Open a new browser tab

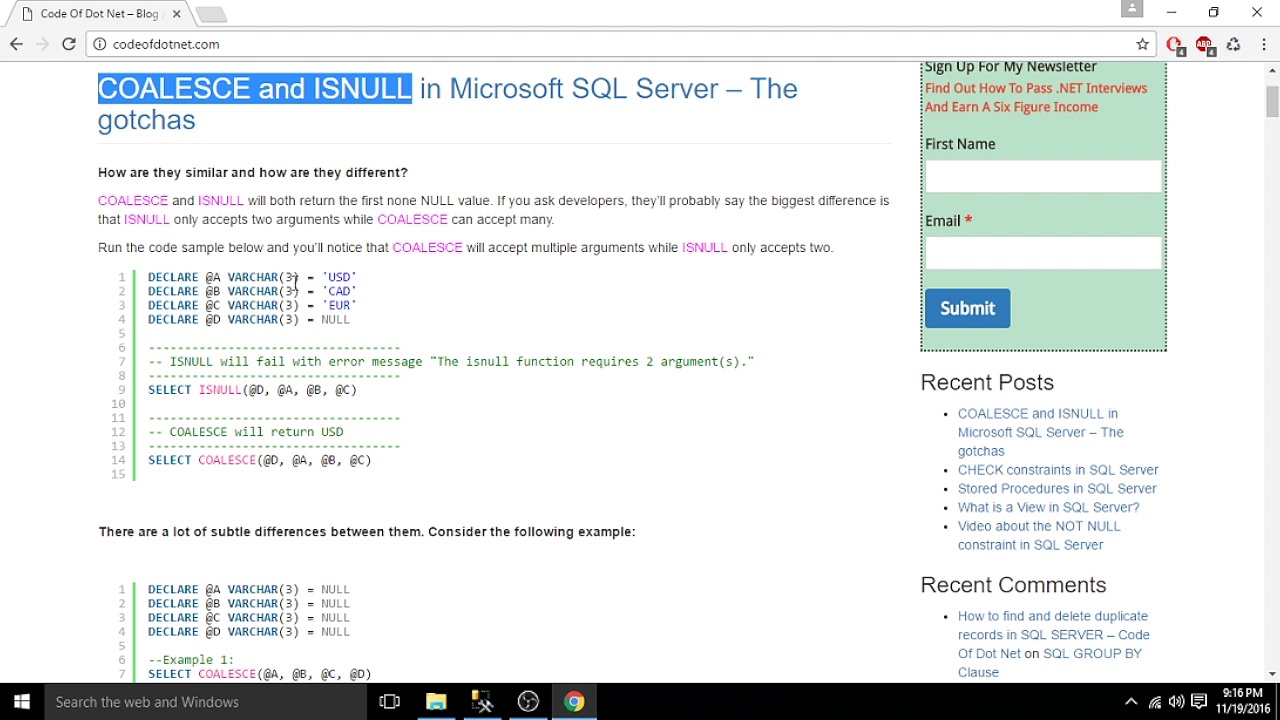point(211,14)
